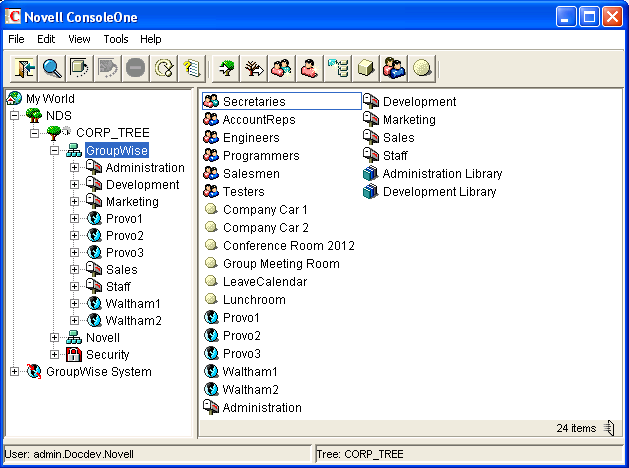Expand the Provo2 node in tree
629x468 pixels.
tap(74, 235)
